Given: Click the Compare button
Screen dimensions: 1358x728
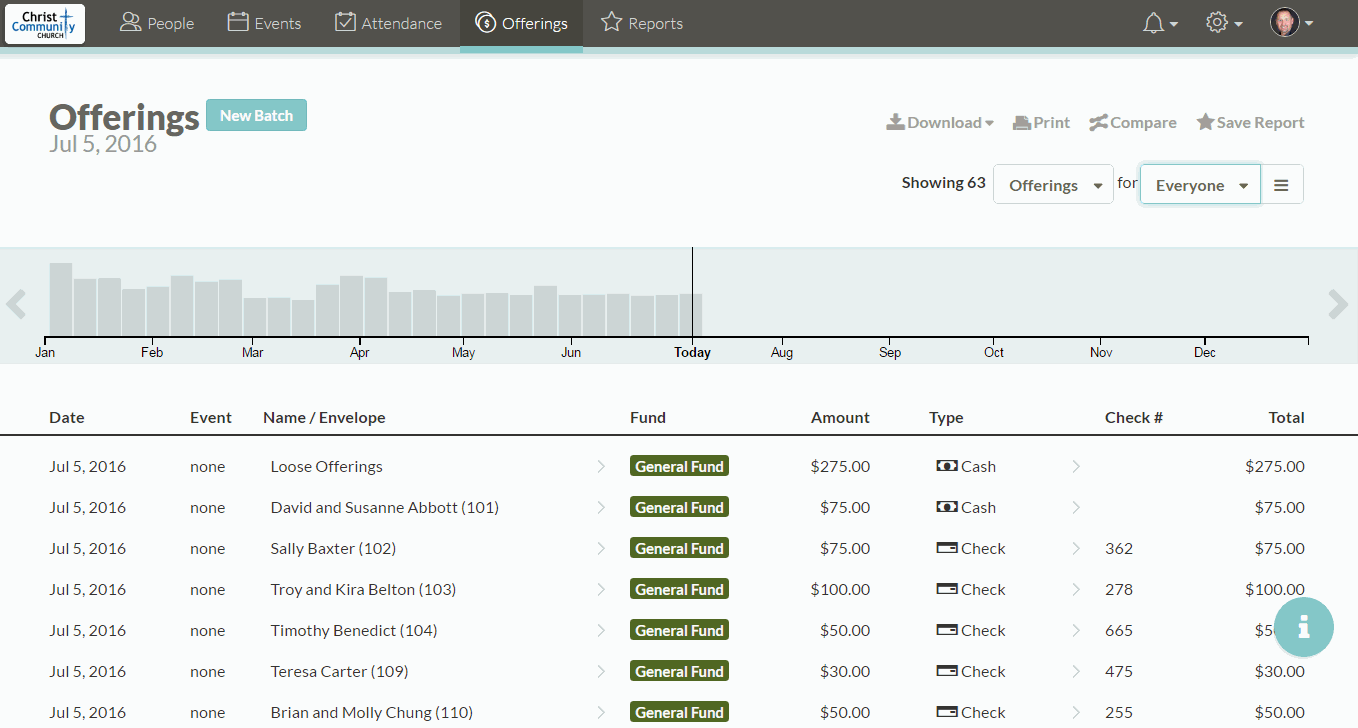Looking at the screenshot, I should pyautogui.click(x=1133, y=123).
